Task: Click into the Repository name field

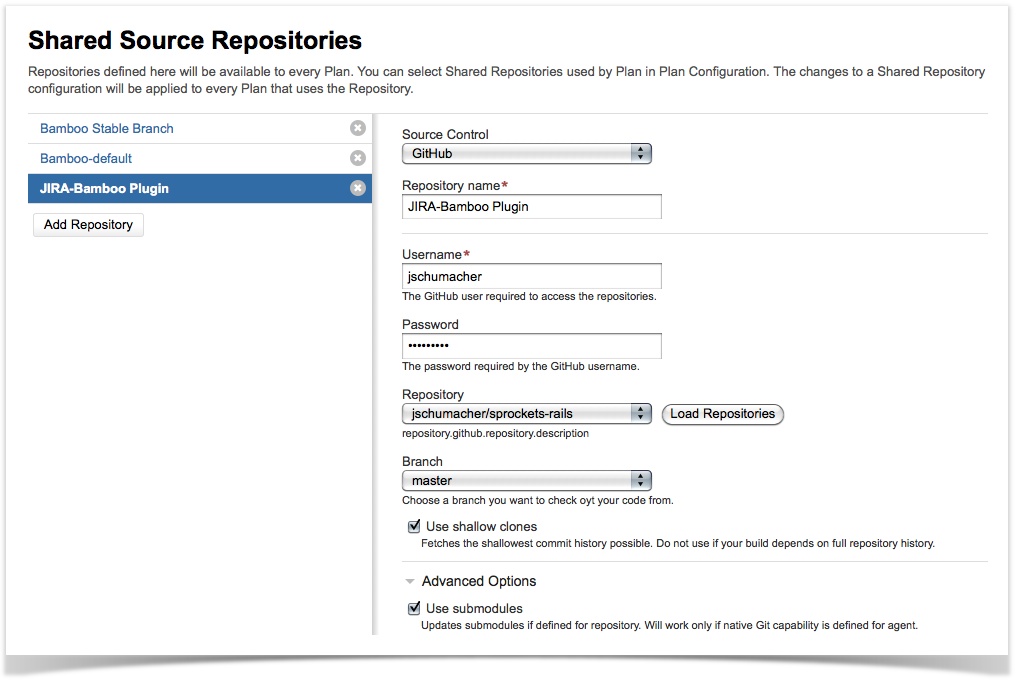Action: (531, 206)
